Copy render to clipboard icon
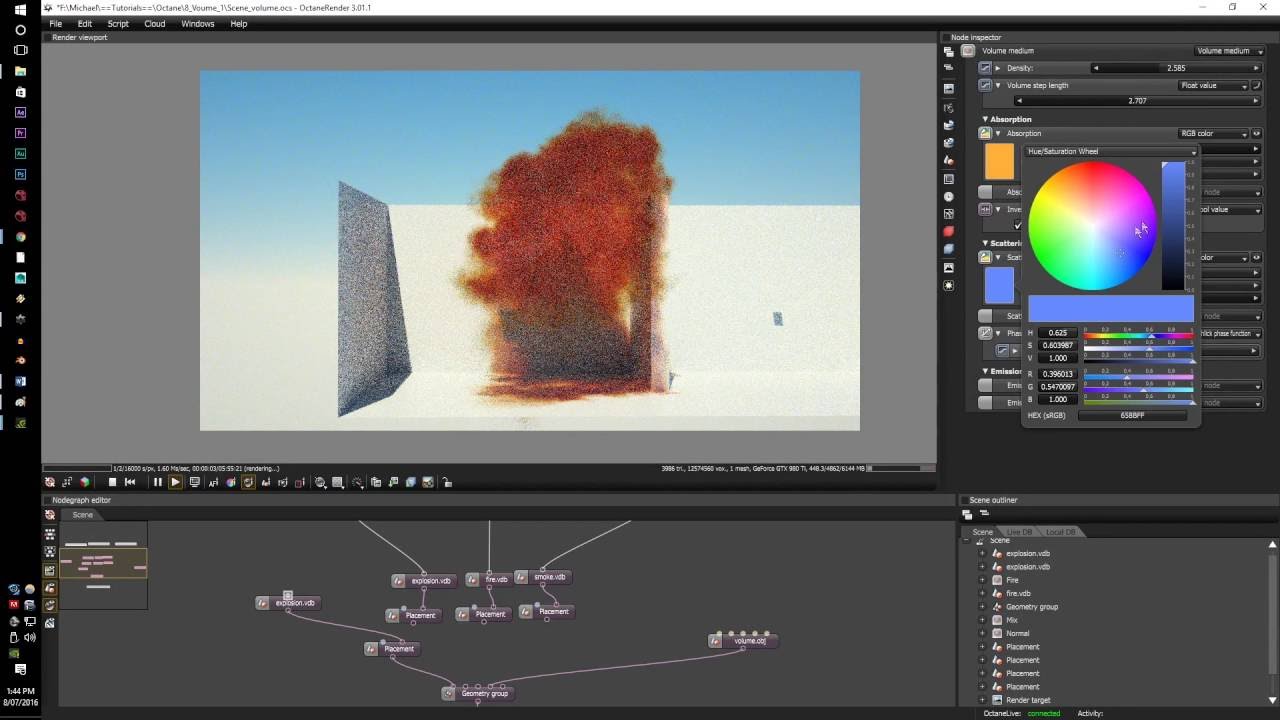The height and width of the screenshot is (720, 1280). coord(376,482)
